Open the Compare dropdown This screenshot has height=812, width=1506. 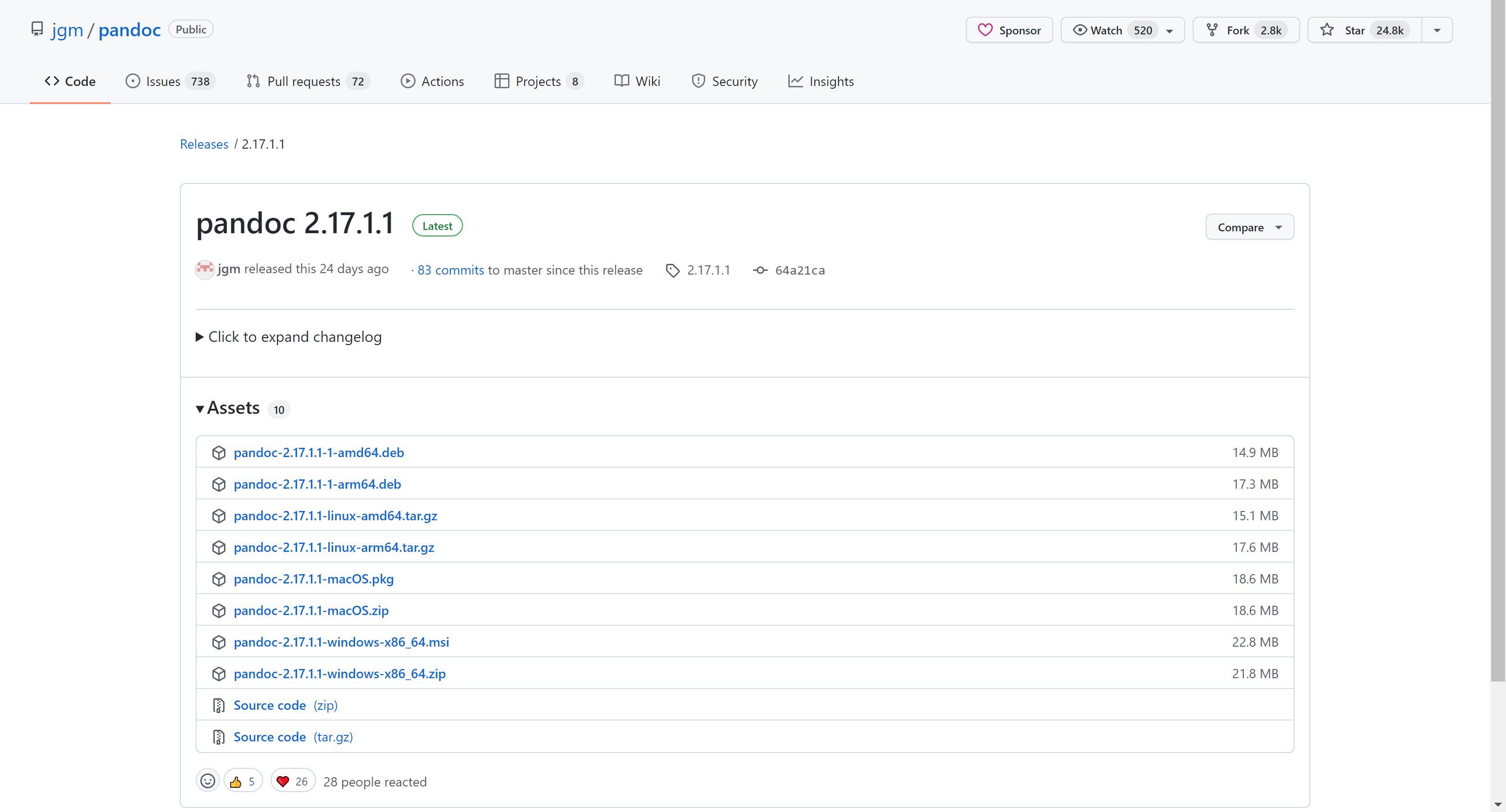(x=1249, y=227)
